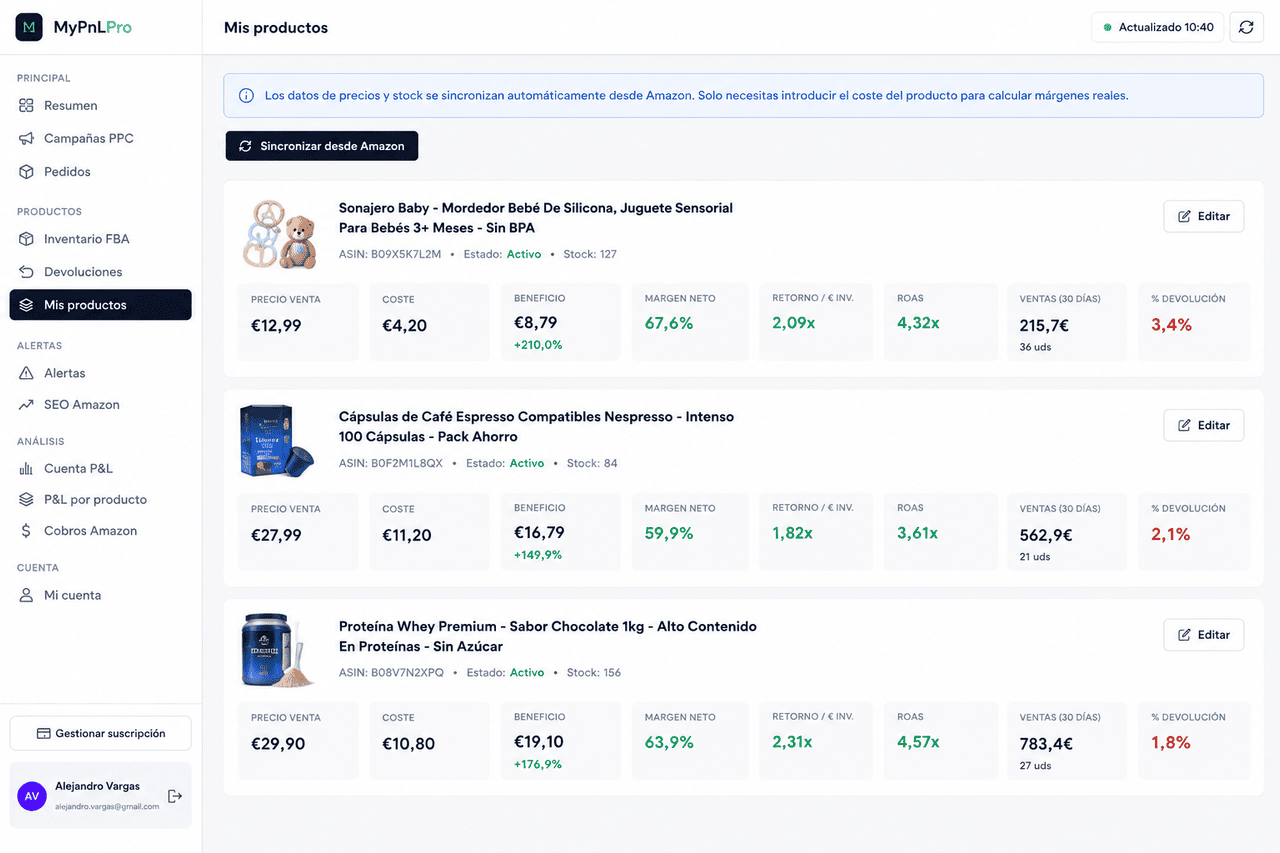
Task: Click the Inventario FBA cube icon
Action: pyautogui.click(x=27, y=239)
